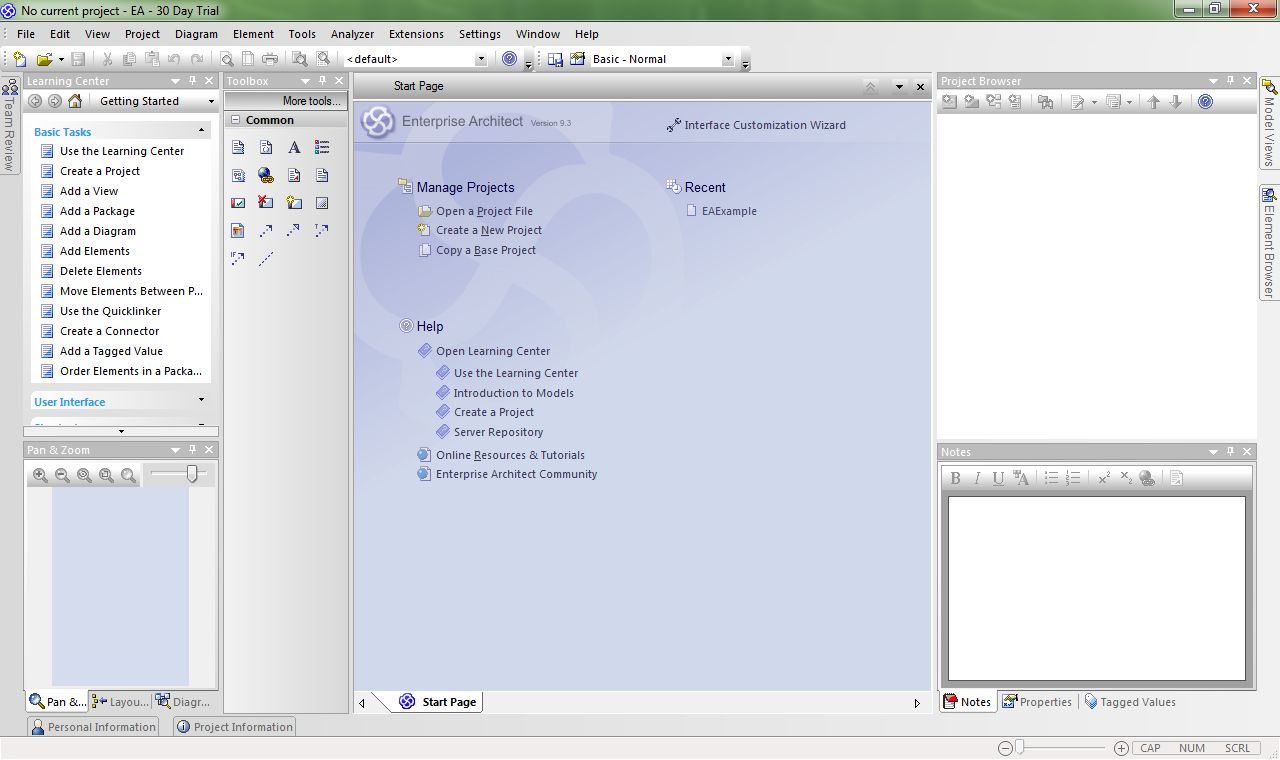Select the Hyperlink globe tool in the Toolbox

[266, 175]
